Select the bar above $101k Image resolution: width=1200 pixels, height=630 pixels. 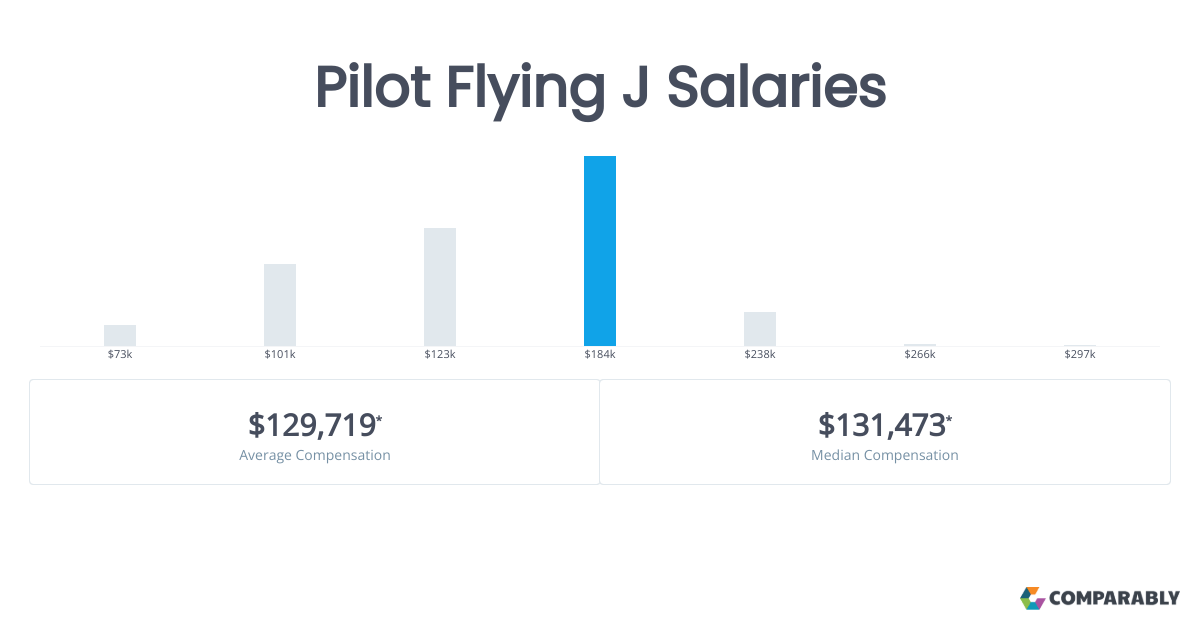pos(280,305)
